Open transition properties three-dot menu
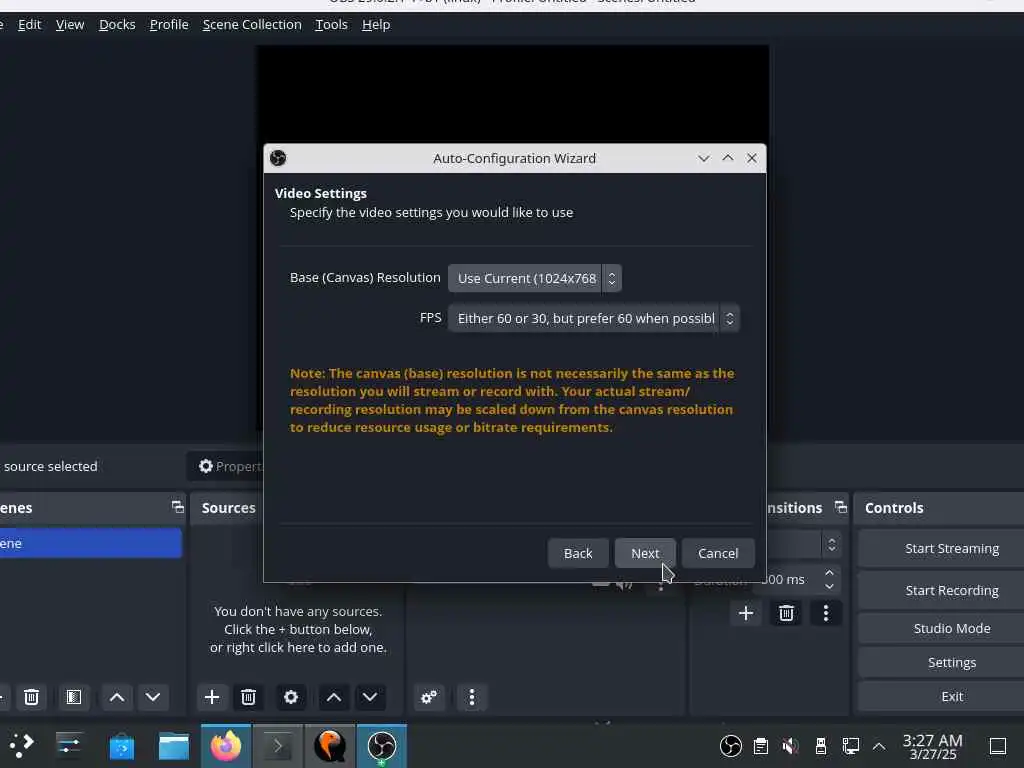Viewport: 1024px width, 768px height. tap(826, 613)
